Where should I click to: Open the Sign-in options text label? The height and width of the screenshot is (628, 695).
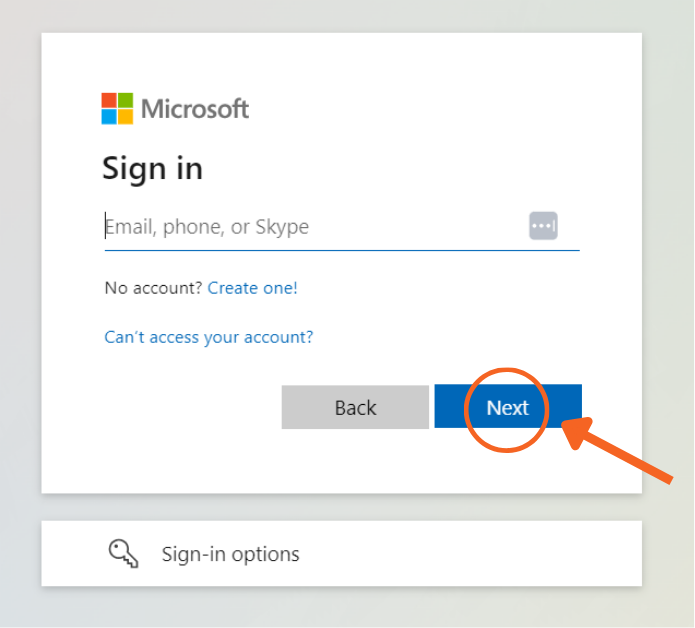coord(230,554)
